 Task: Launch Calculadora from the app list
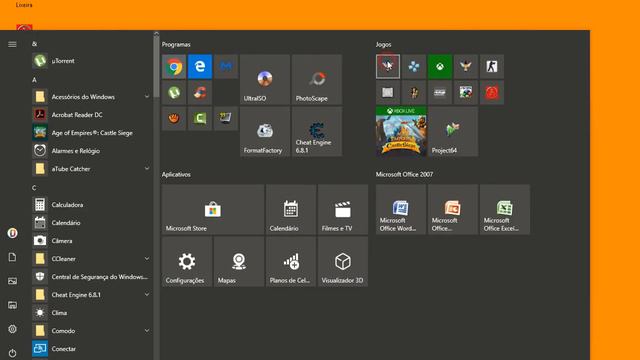point(91,205)
